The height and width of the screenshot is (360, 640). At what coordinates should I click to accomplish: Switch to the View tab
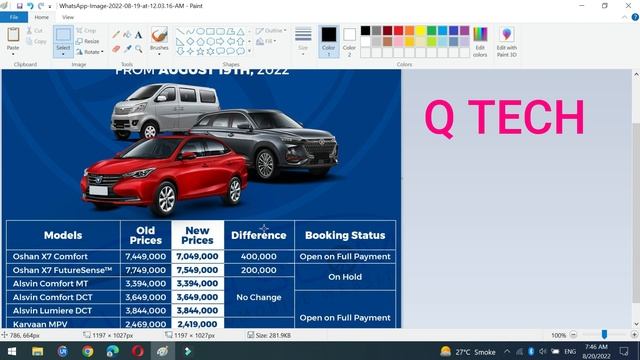pyautogui.click(x=68, y=17)
